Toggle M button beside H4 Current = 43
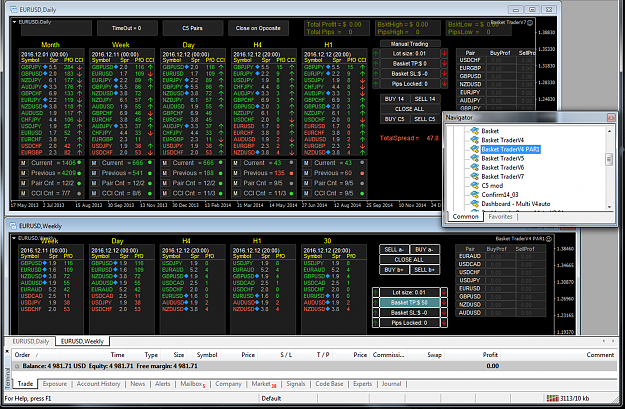This screenshot has height=409, width=625. click(236, 163)
